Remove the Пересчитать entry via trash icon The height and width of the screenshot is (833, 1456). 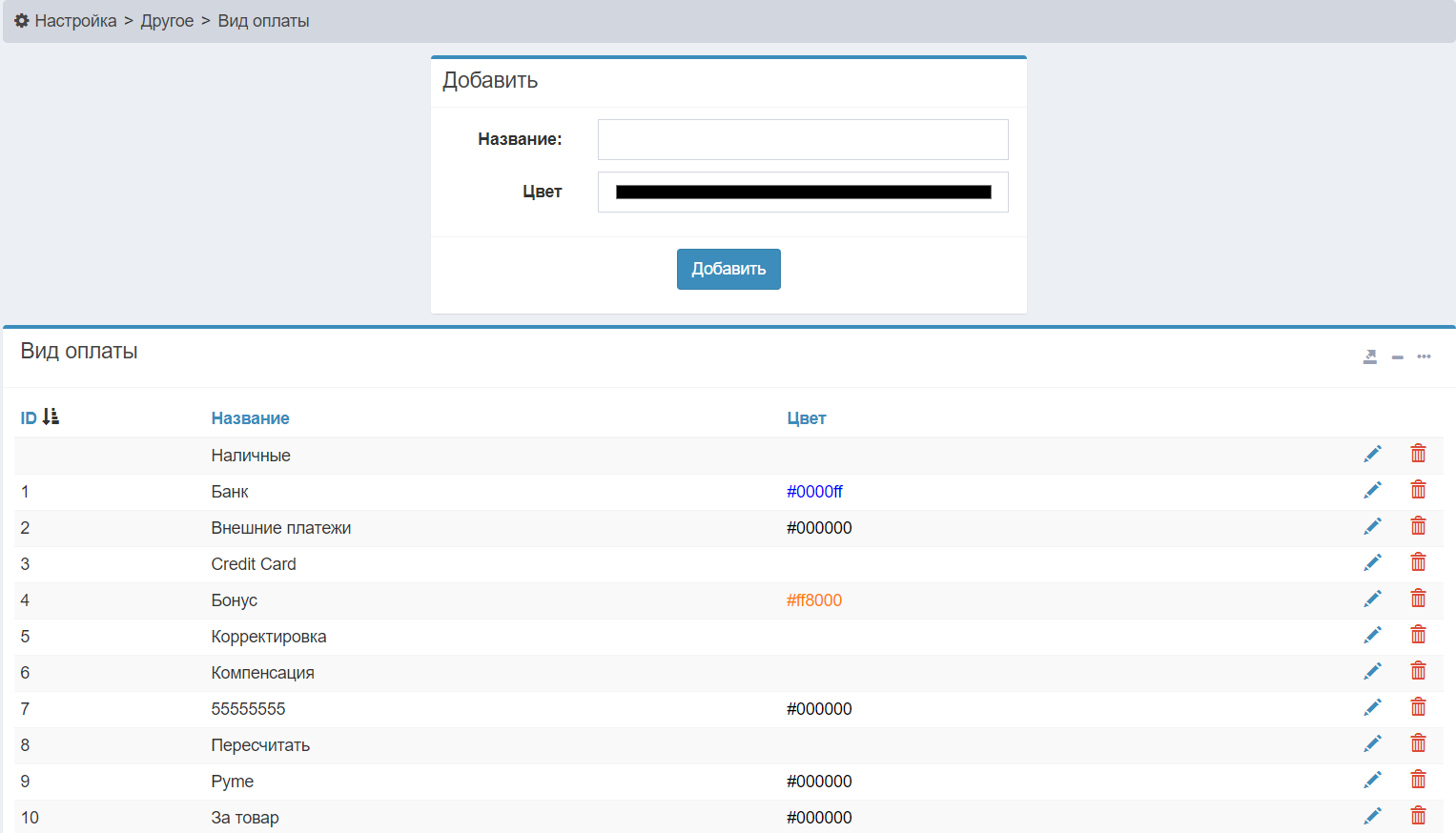[x=1418, y=743]
